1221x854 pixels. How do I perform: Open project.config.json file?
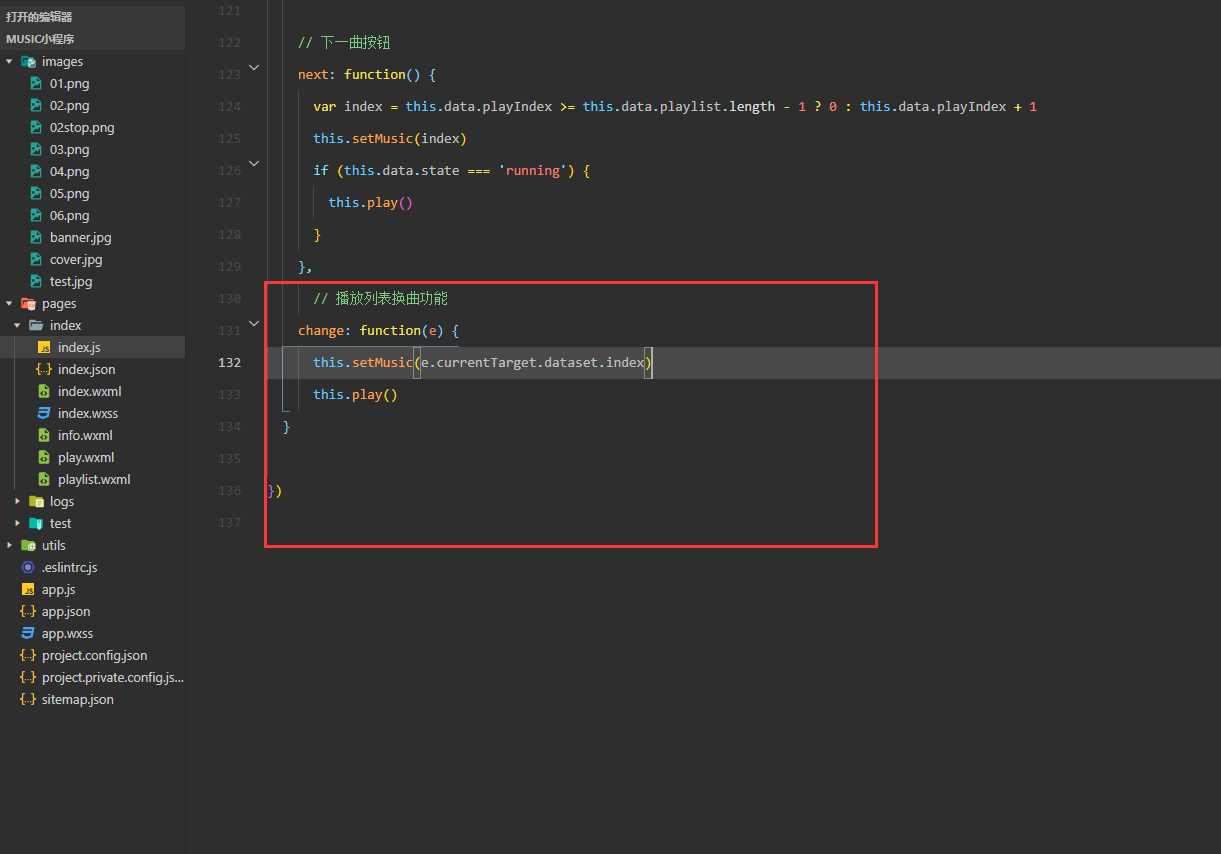(x=94, y=655)
